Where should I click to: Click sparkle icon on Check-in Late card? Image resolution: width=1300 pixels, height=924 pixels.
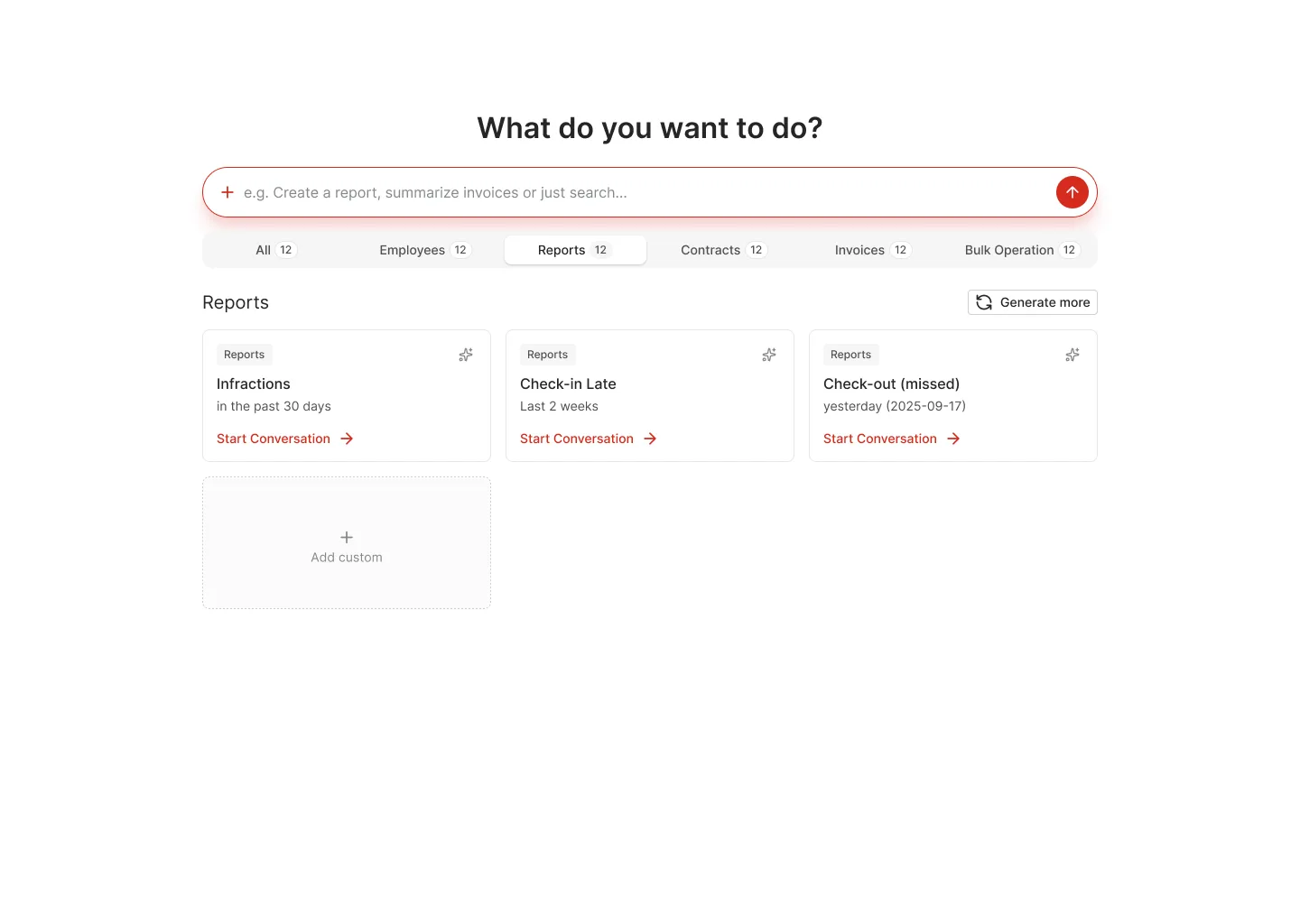click(769, 355)
